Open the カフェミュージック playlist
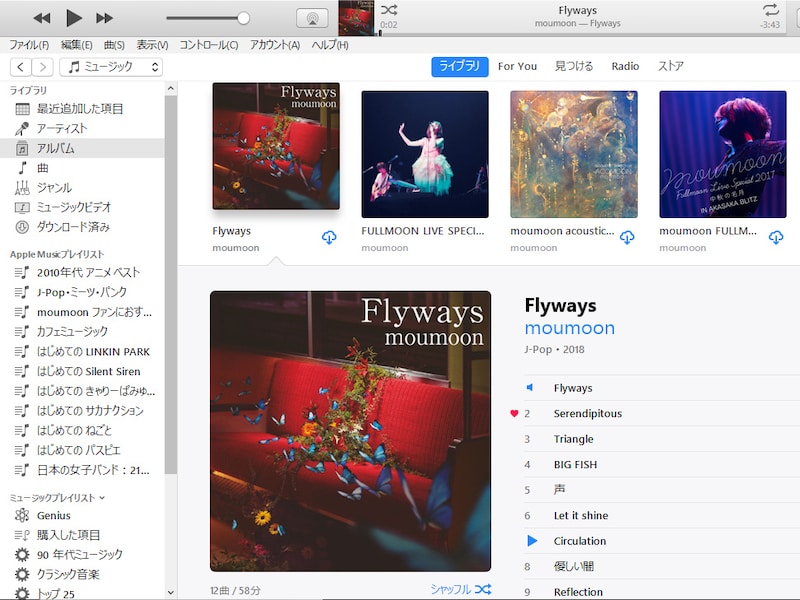 [82, 332]
